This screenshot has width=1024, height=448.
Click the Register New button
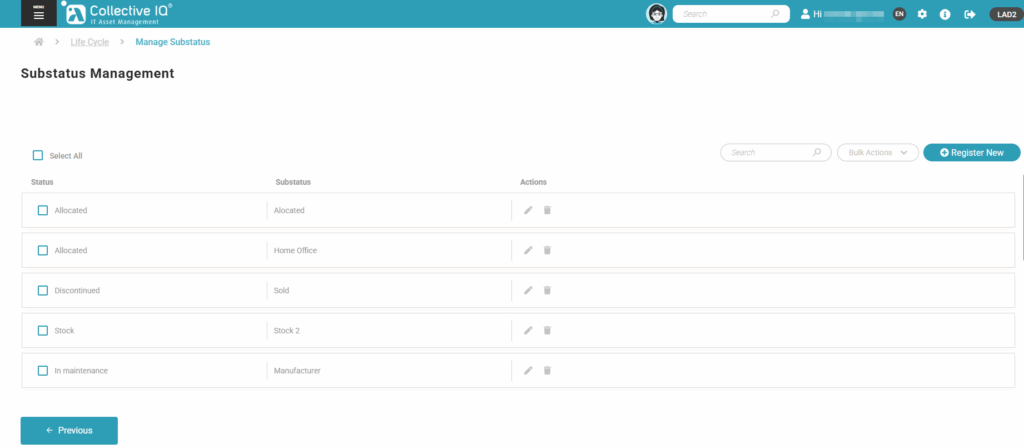click(971, 152)
